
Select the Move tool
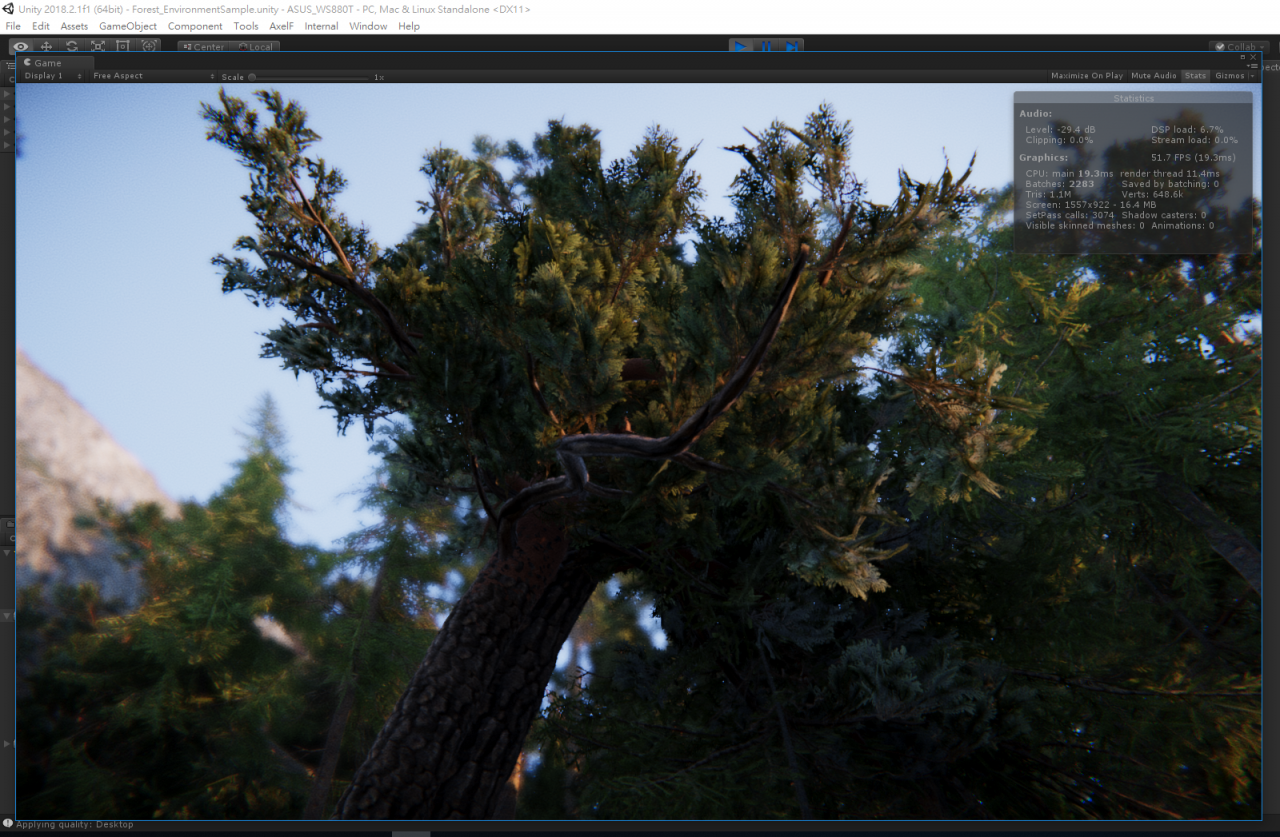[x=46, y=46]
